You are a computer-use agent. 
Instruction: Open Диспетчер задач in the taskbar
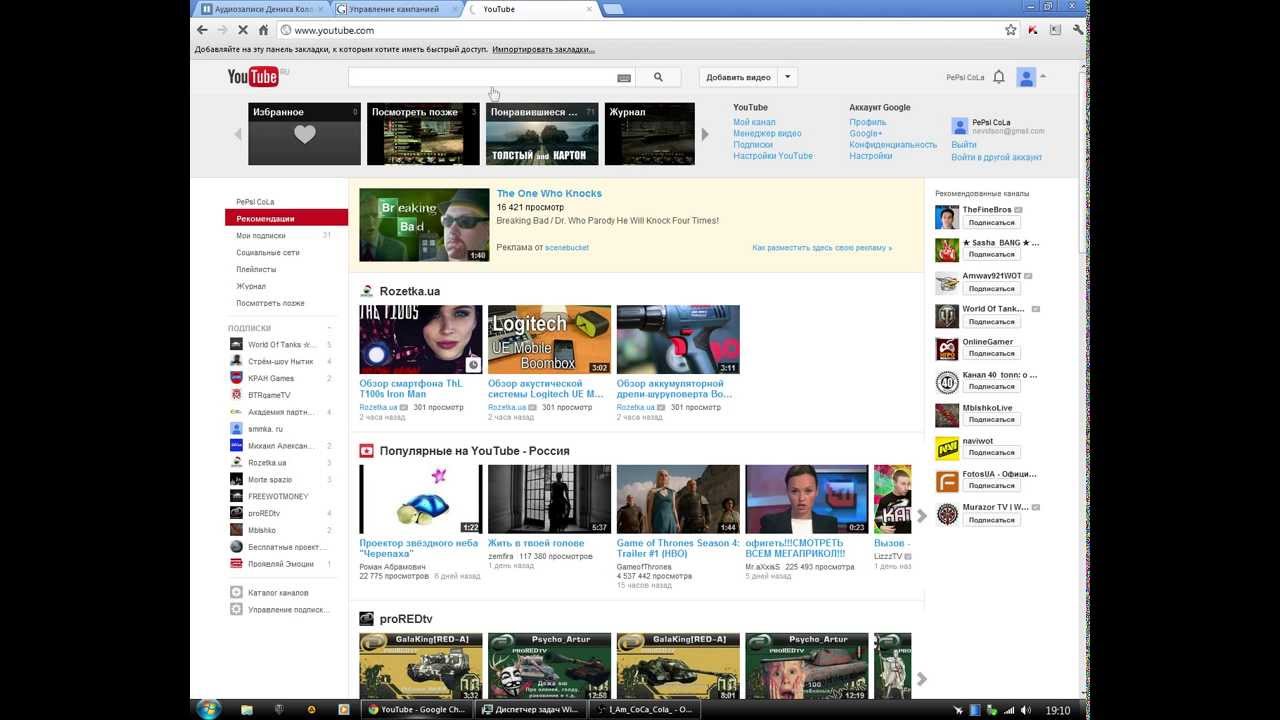(530, 710)
